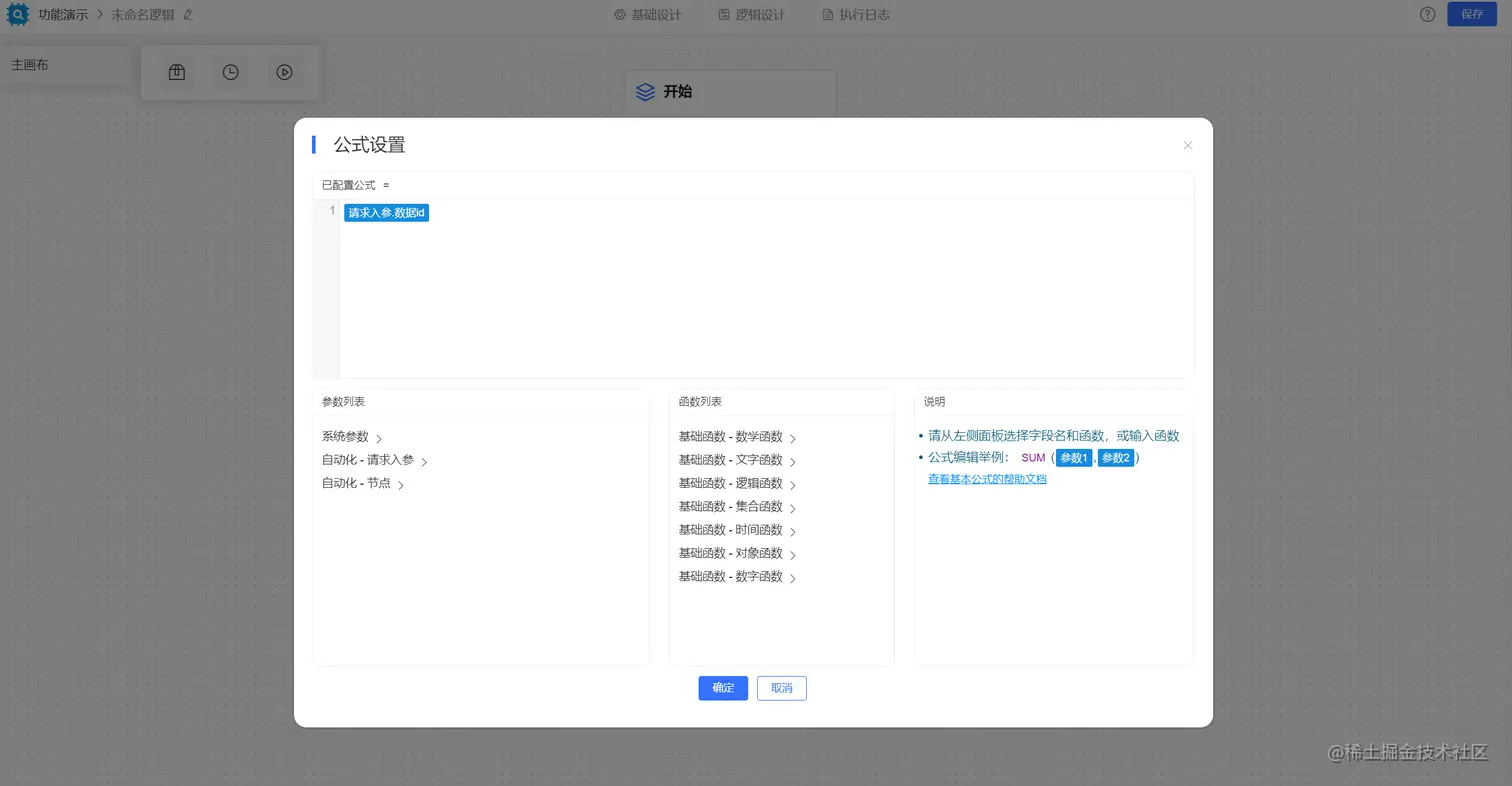This screenshot has width=1512, height=786.
Task: Expand 基础函数 - 文字函数
Action: [x=738, y=460]
